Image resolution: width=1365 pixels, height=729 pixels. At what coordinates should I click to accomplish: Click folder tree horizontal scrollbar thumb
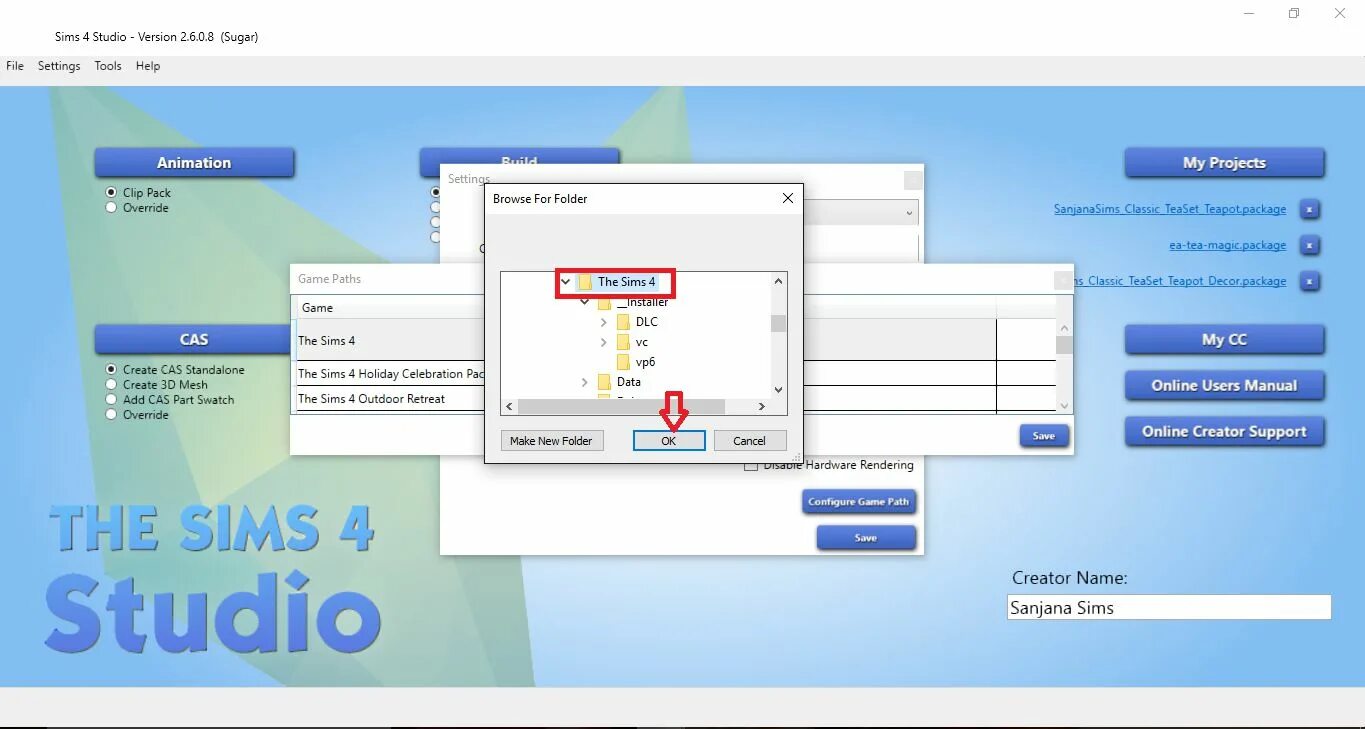(621, 407)
